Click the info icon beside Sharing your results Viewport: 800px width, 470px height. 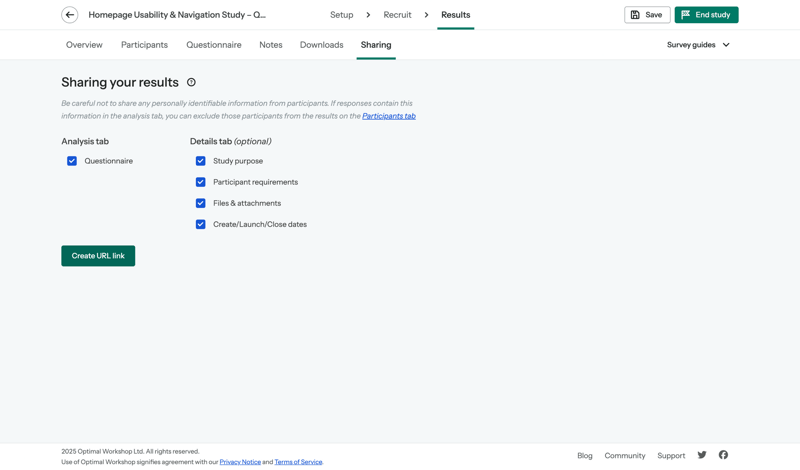point(191,82)
